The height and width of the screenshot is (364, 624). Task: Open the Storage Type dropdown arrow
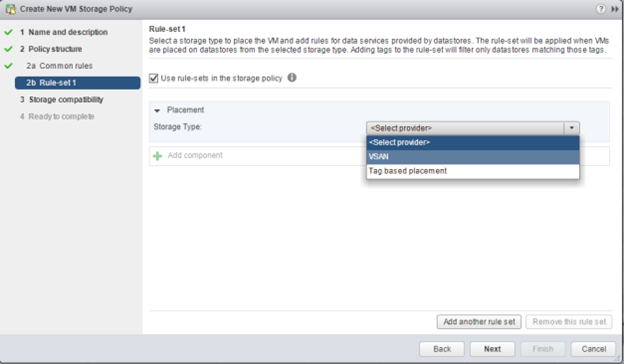coord(571,128)
